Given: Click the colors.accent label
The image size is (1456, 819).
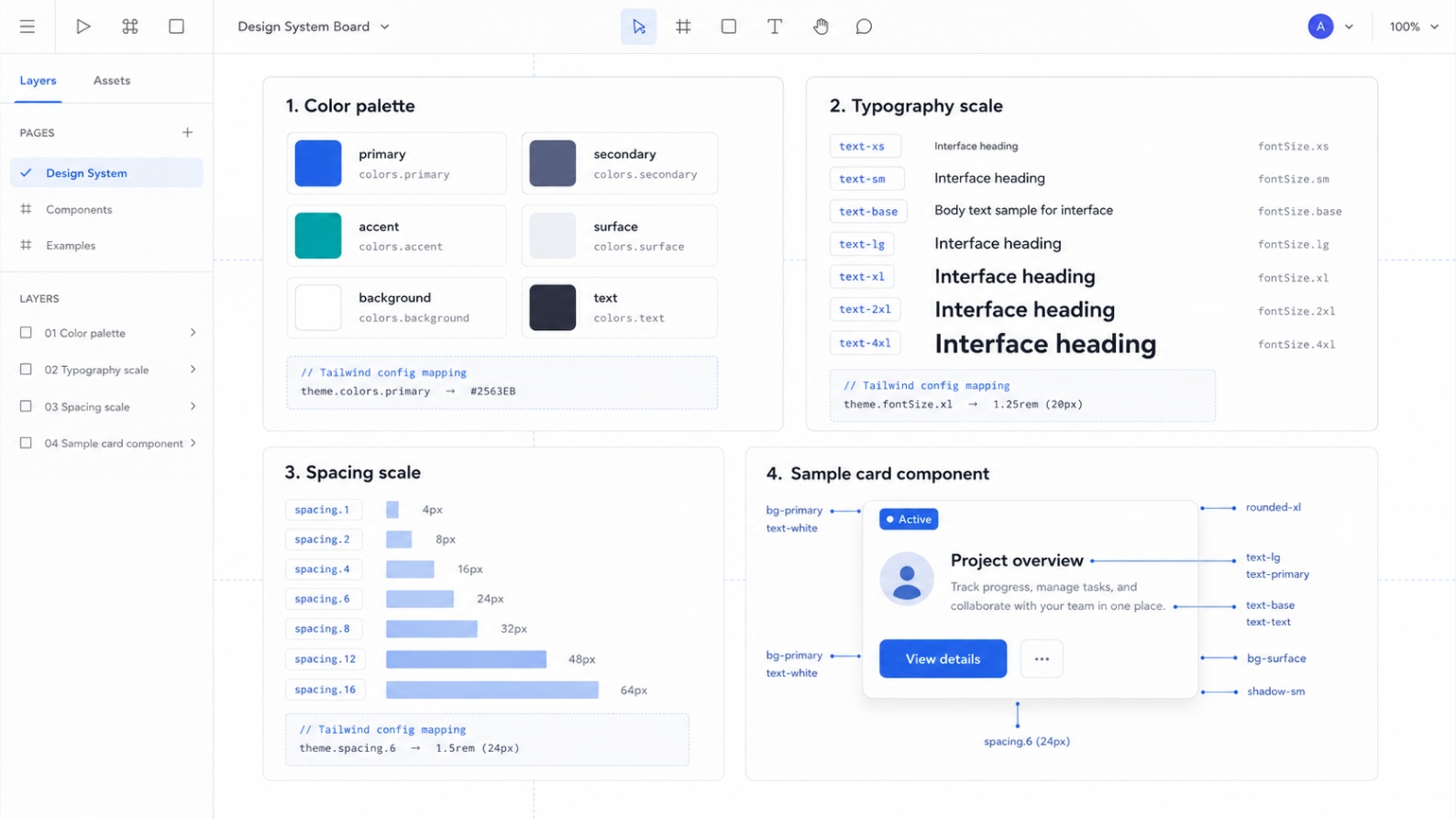Looking at the screenshot, I should (x=401, y=247).
